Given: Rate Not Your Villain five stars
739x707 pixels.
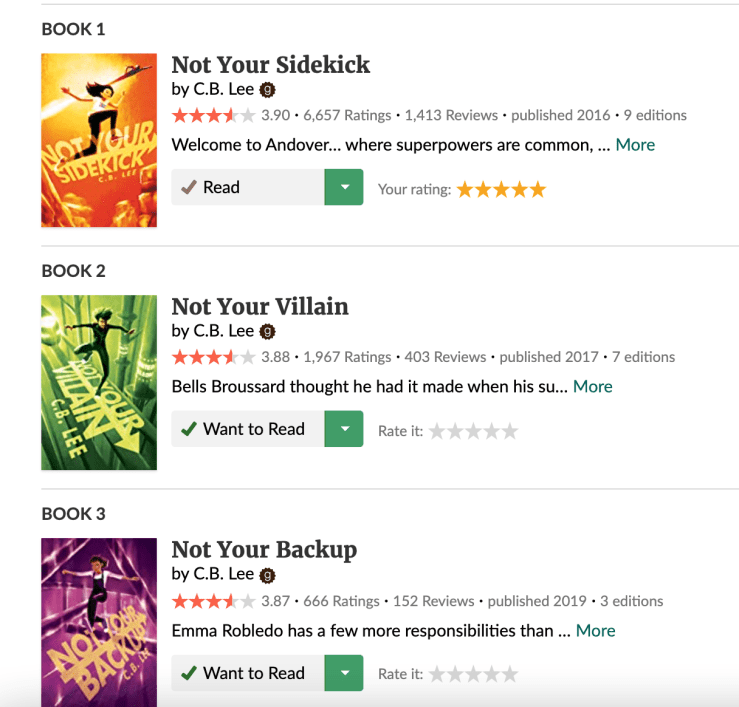Looking at the screenshot, I should (510, 431).
